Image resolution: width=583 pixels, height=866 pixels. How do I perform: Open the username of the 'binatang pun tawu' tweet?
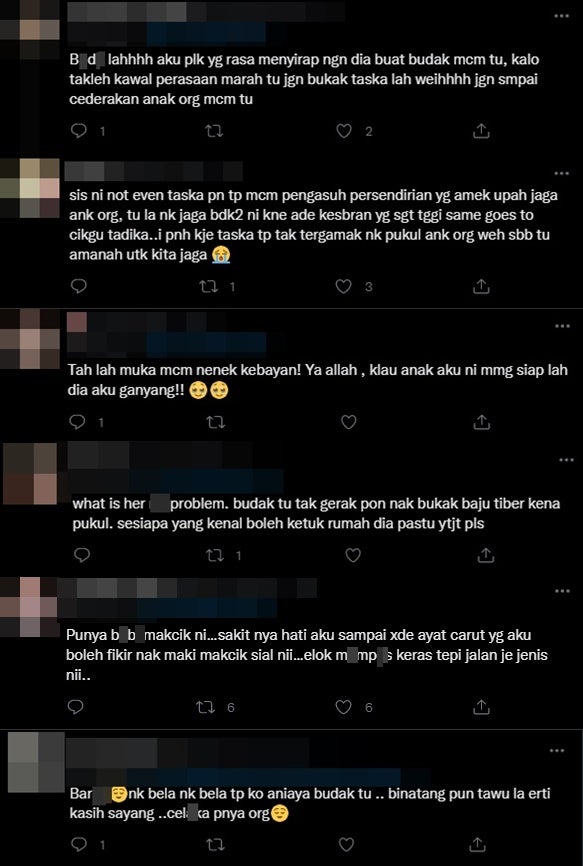click(188, 752)
